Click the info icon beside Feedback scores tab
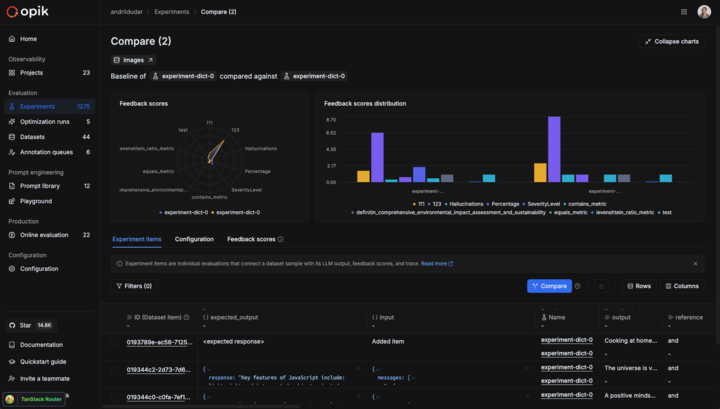 coord(280,240)
